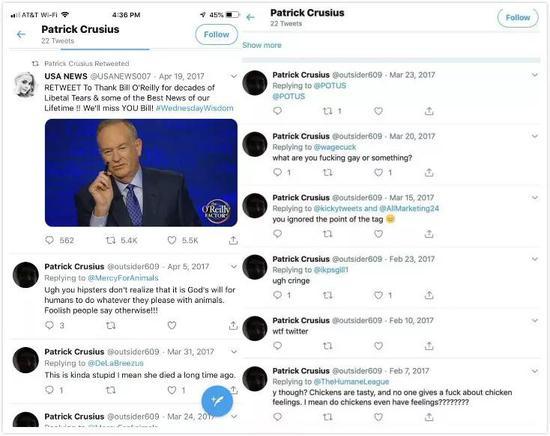Screen dimensions: 550x436
Task: Open options chevron on Feb 10, 2017 tweet
Action: 535,320
